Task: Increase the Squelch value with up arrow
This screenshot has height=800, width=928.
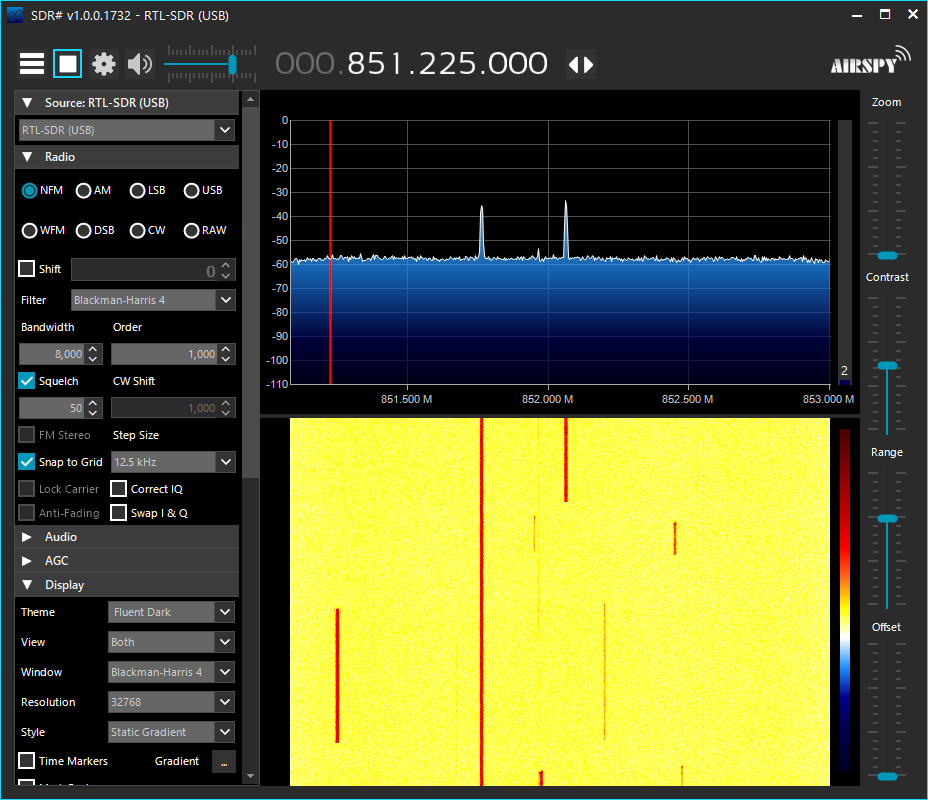Action: point(93,403)
